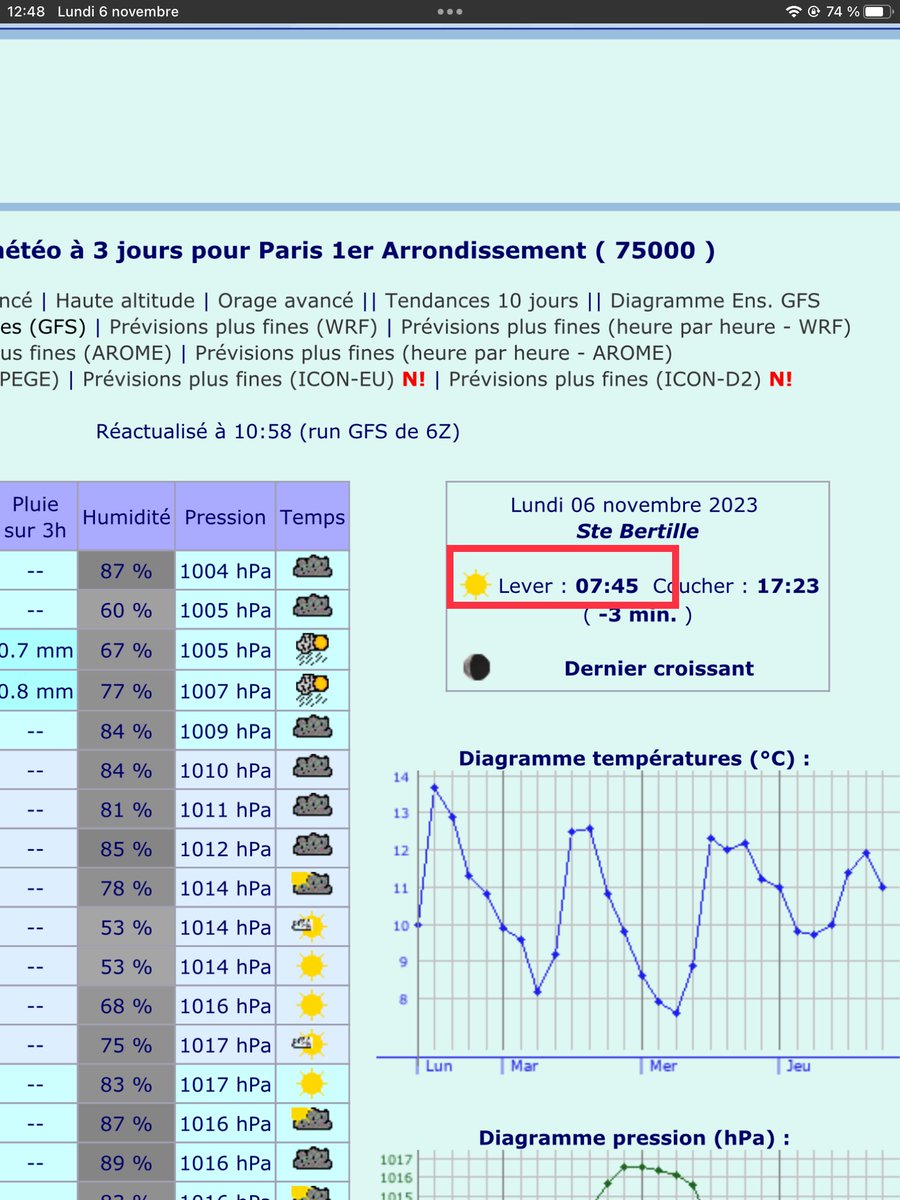Click the Jeu day label under the temperature chart

point(798,1066)
